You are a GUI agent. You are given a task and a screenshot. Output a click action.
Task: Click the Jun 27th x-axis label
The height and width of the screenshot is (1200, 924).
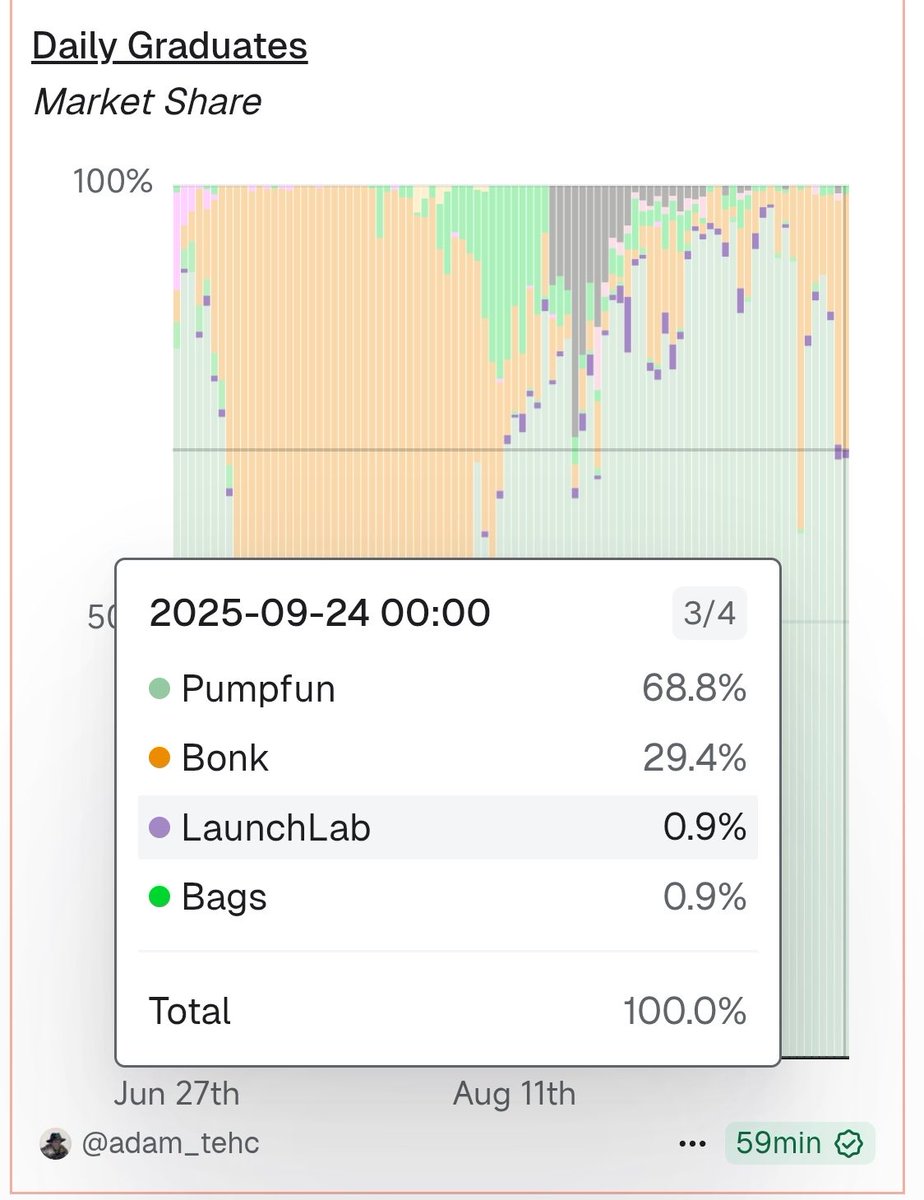177,1093
